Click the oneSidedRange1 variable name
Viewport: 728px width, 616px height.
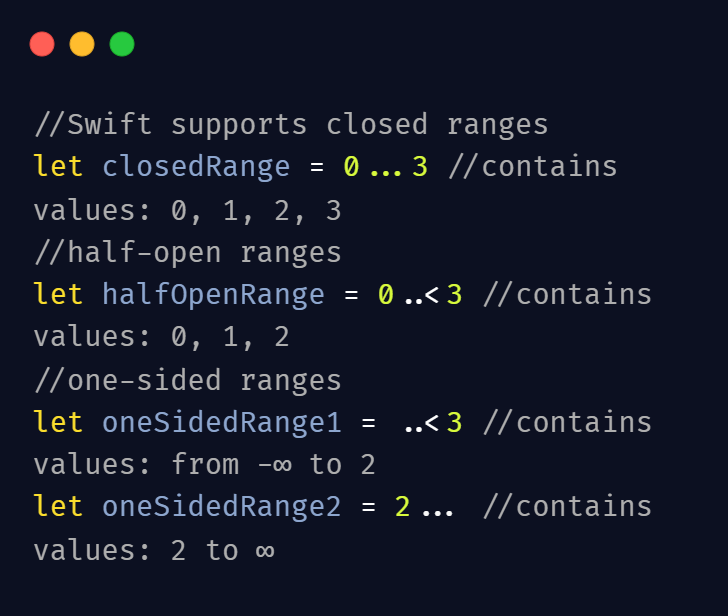click(x=222, y=422)
